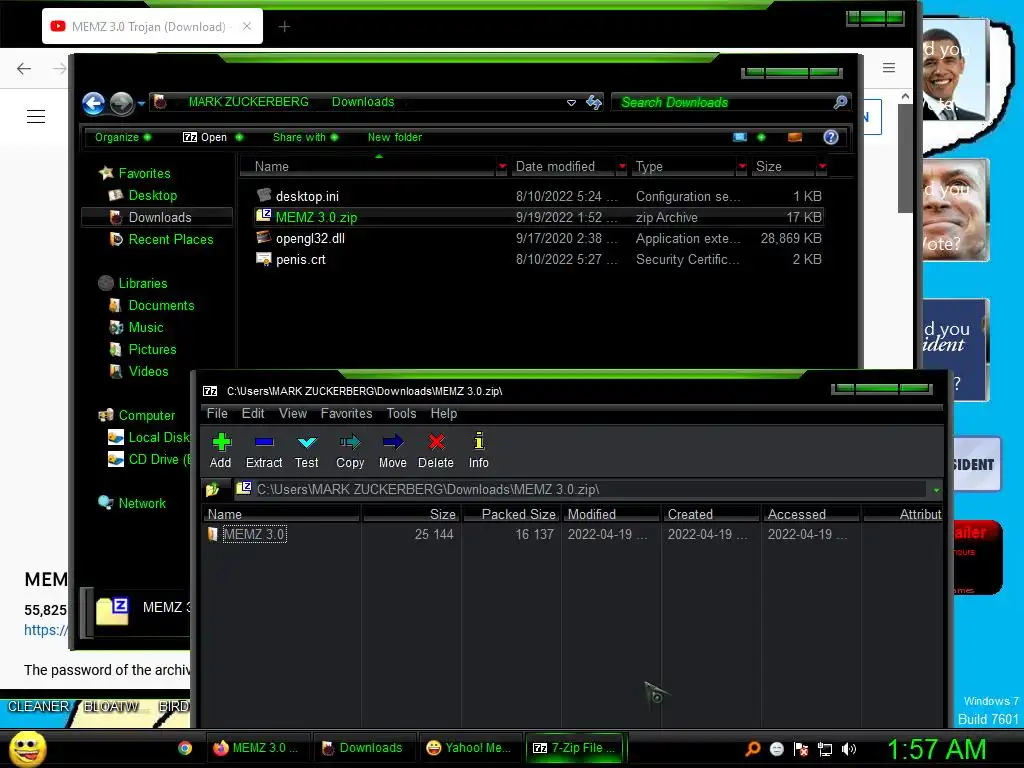
Task: Change the view via Explorer views icon
Action: pos(740,137)
